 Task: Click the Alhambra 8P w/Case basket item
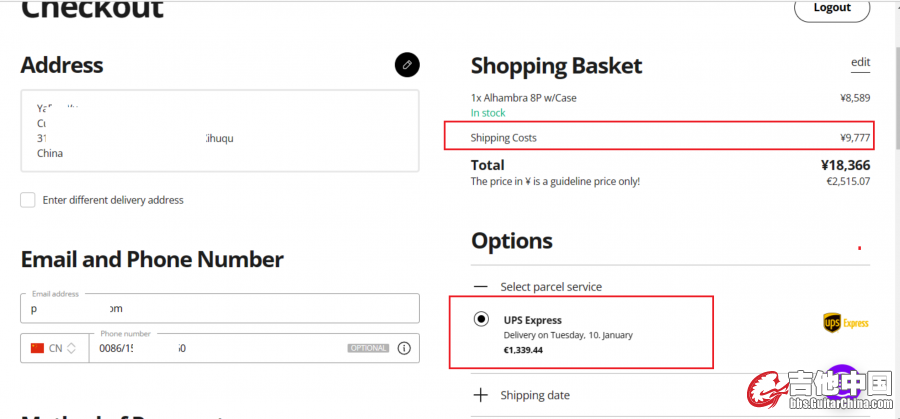click(524, 98)
